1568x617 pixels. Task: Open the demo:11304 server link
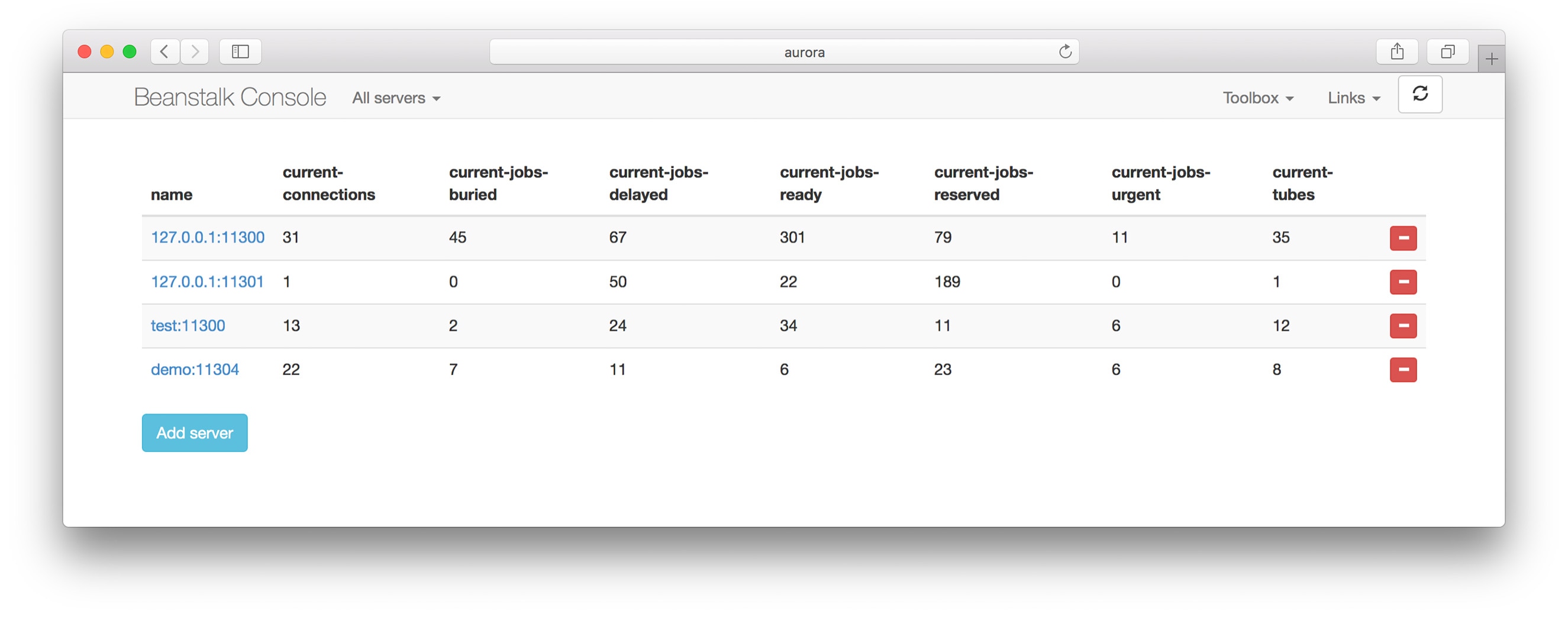point(195,369)
